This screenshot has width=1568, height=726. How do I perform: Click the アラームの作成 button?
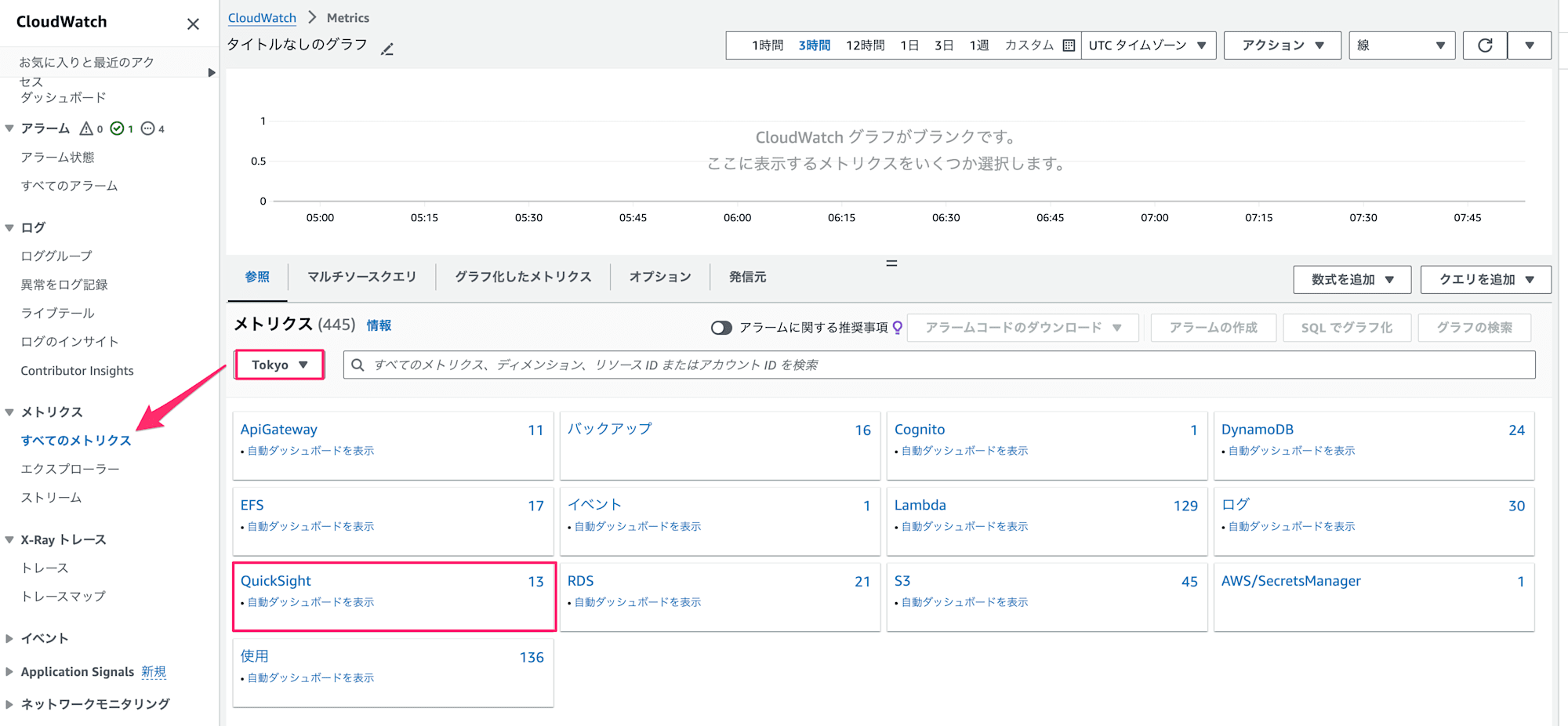click(x=1213, y=328)
